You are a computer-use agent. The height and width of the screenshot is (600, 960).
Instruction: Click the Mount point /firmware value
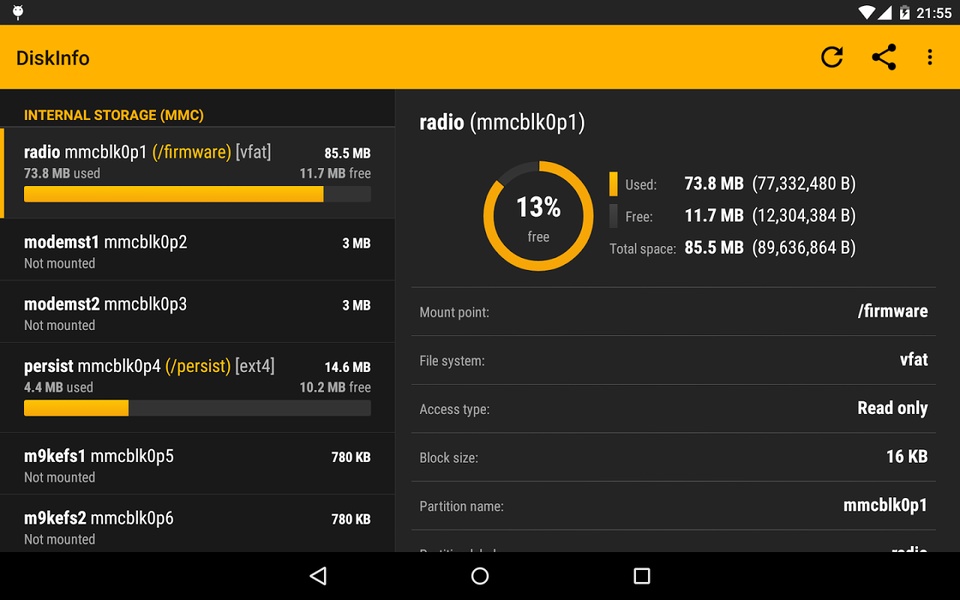tap(893, 311)
